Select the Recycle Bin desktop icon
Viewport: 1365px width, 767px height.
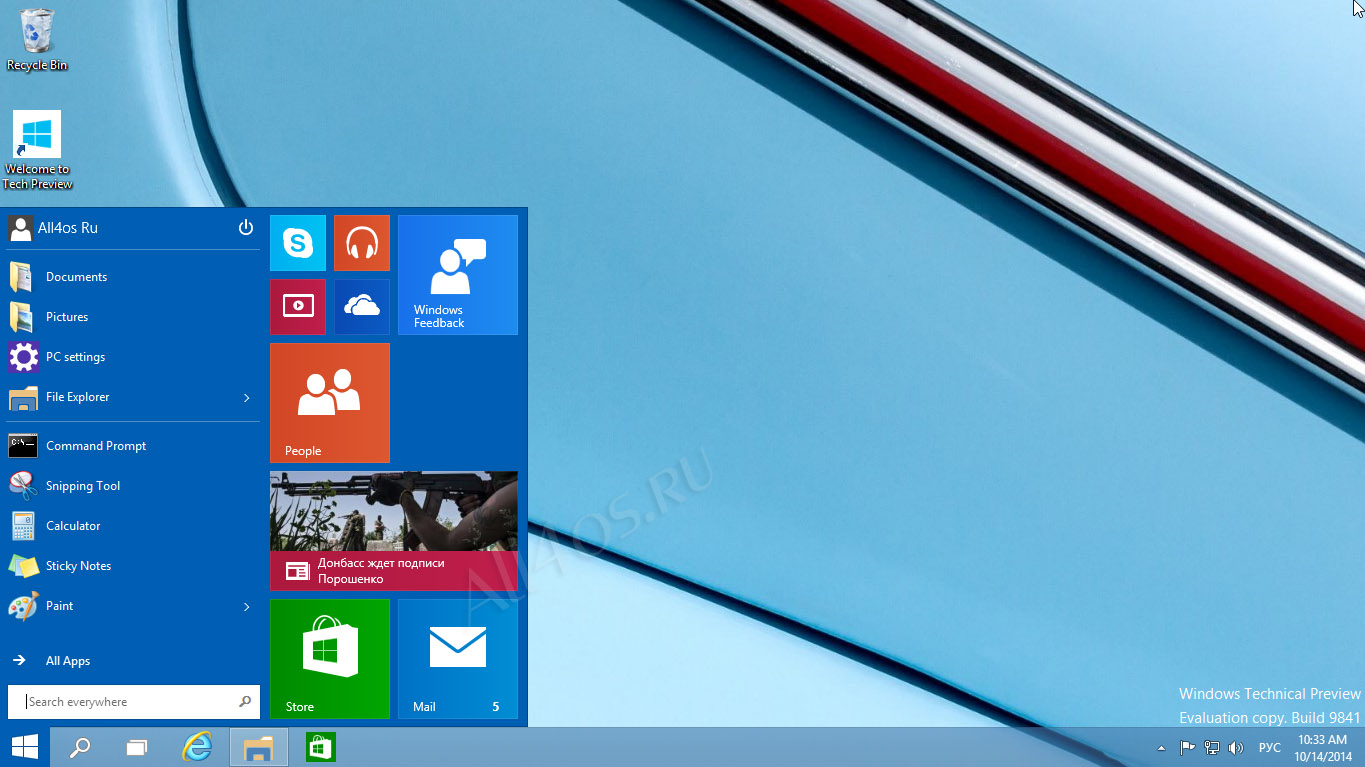[x=37, y=40]
